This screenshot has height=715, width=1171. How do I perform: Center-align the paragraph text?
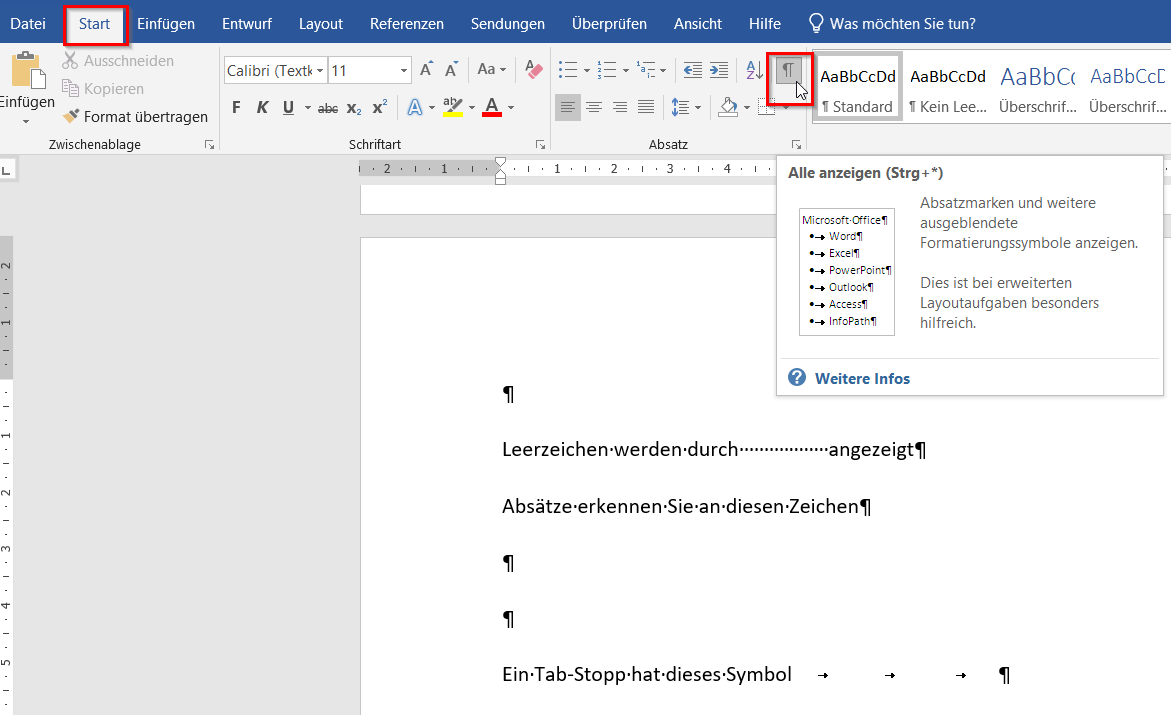click(594, 108)
